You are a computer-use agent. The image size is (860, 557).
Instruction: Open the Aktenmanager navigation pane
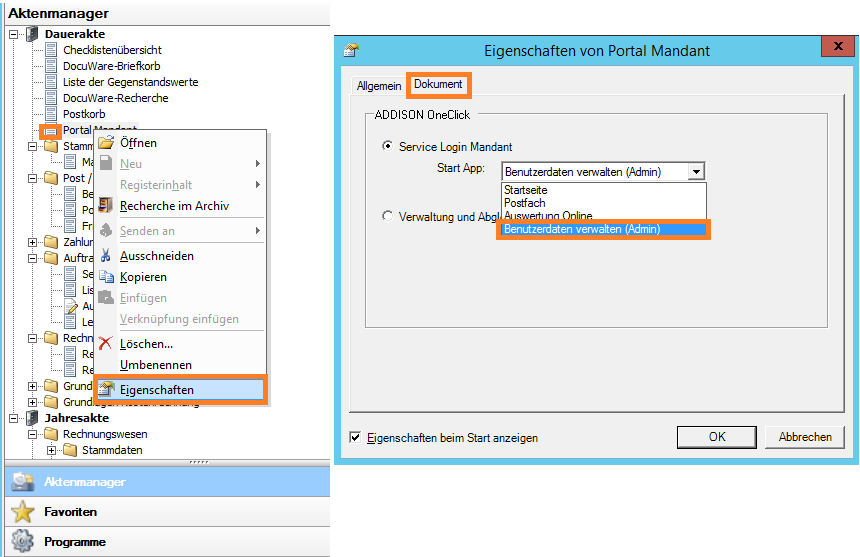click(168, 481)
